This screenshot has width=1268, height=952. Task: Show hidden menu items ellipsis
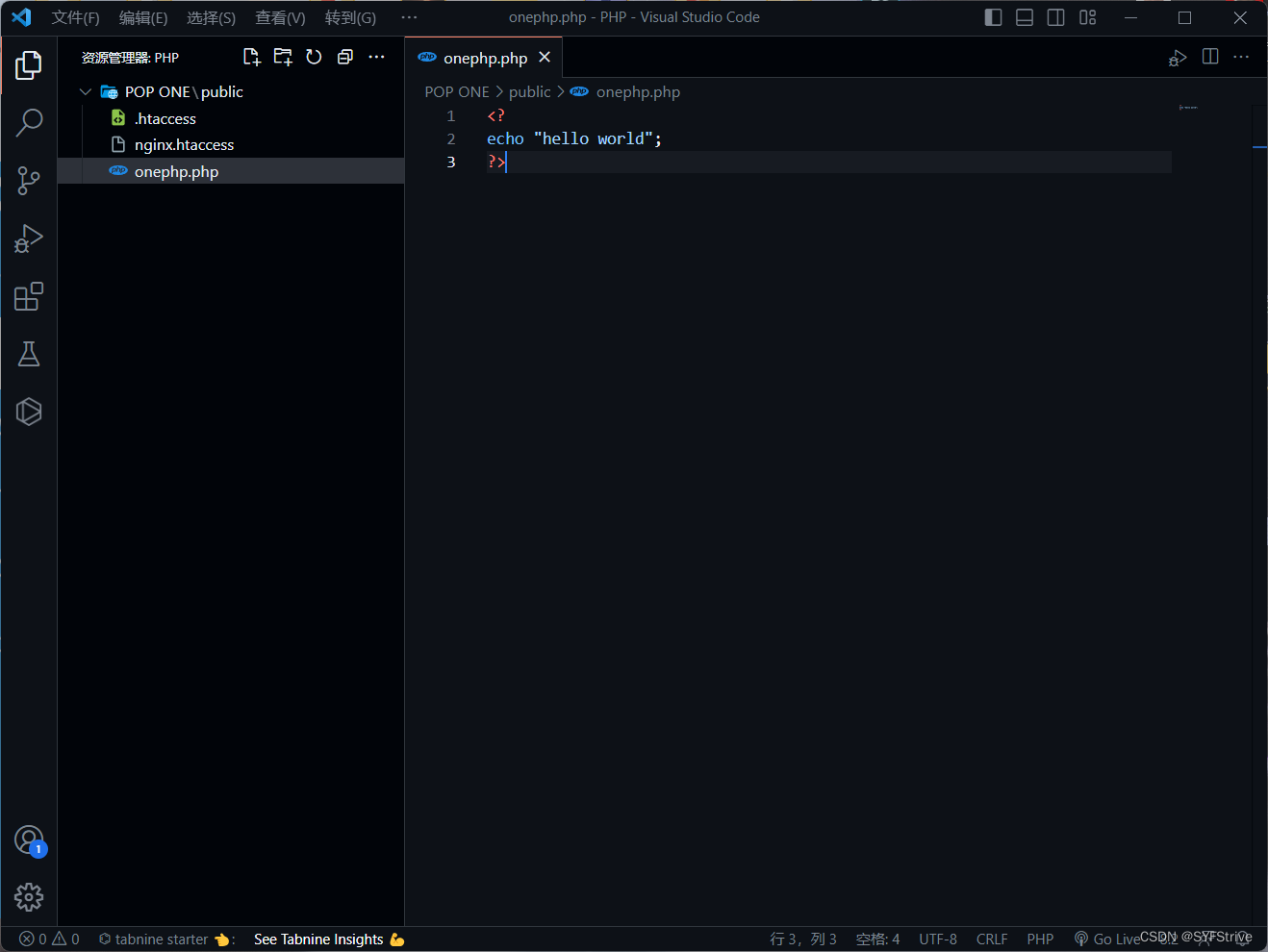(x=409, y=17)
